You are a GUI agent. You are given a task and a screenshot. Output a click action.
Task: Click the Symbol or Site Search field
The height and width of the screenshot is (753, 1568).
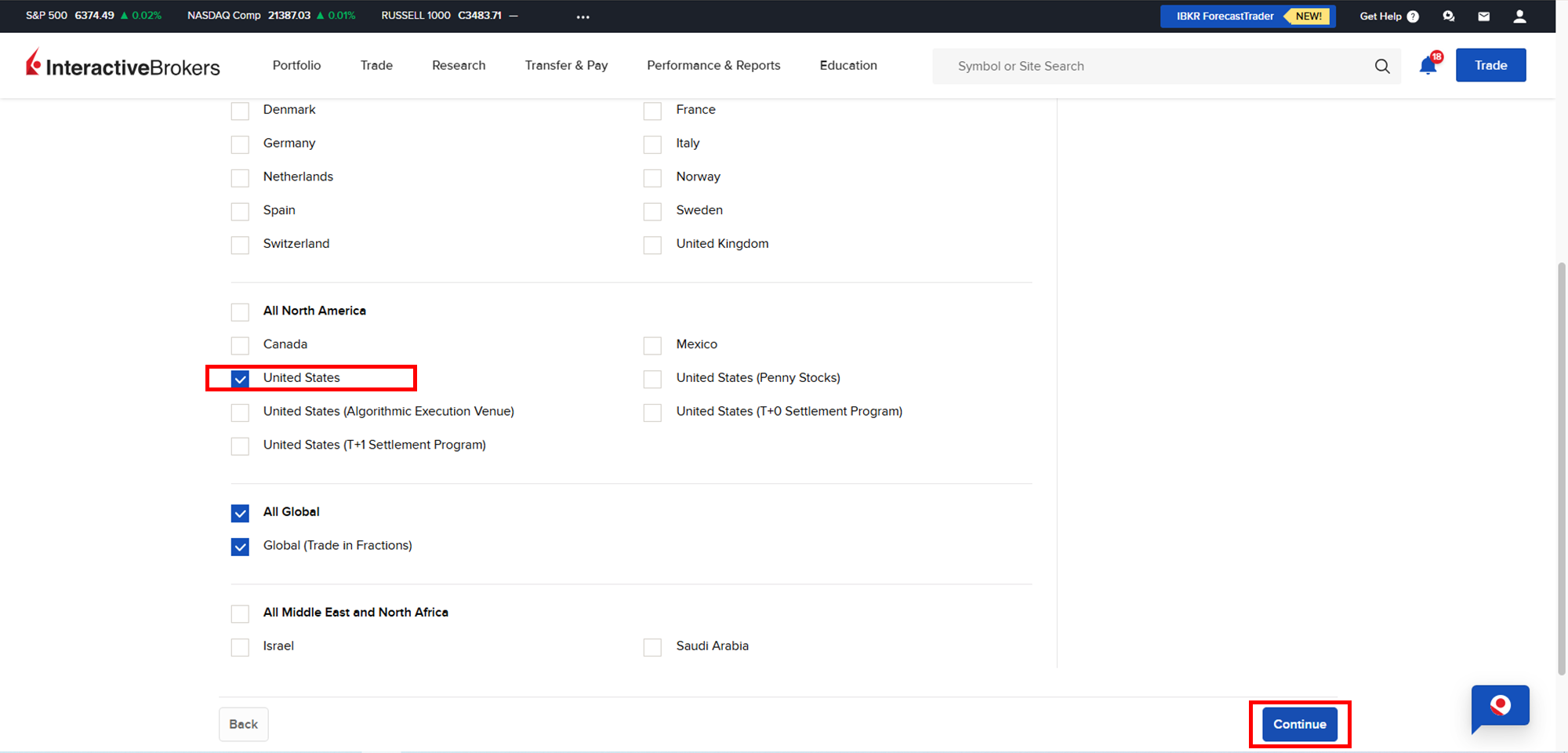pos(1152,66)
